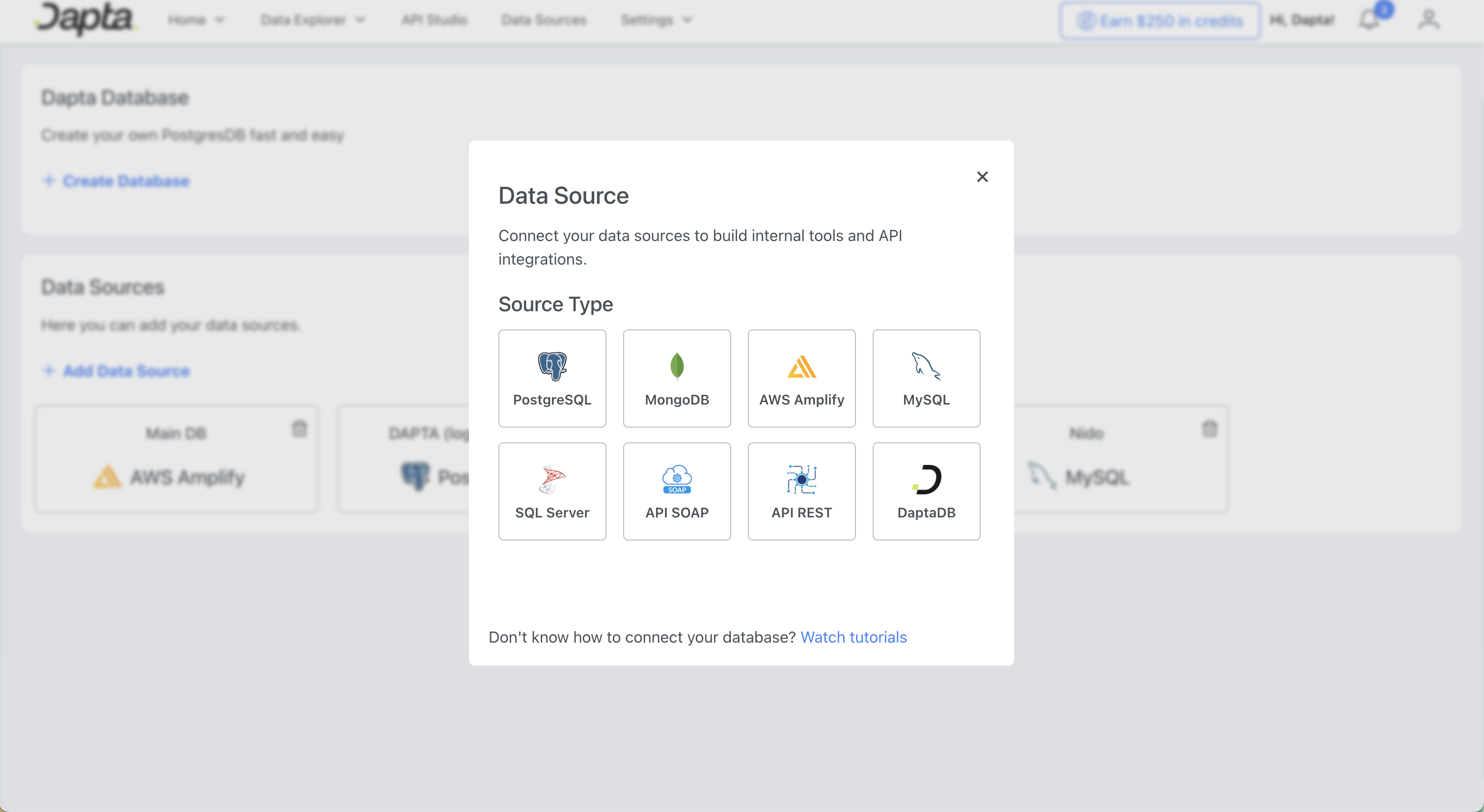1484x812 pixels.
Task: Go to API Studio in navbar
Action: (435, 20)
